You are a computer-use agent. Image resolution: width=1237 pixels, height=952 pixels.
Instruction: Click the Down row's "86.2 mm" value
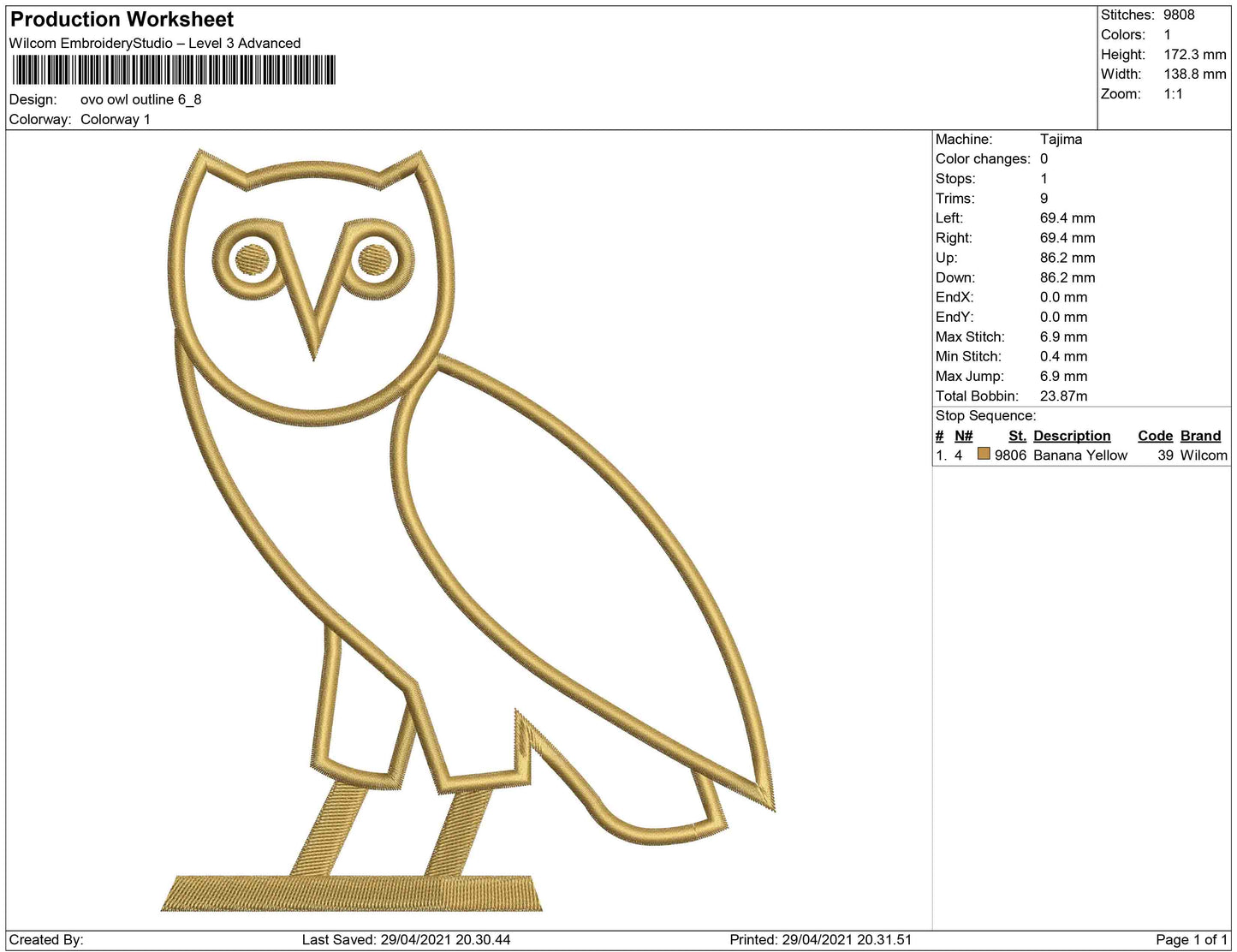click(x=1068, y=277)
